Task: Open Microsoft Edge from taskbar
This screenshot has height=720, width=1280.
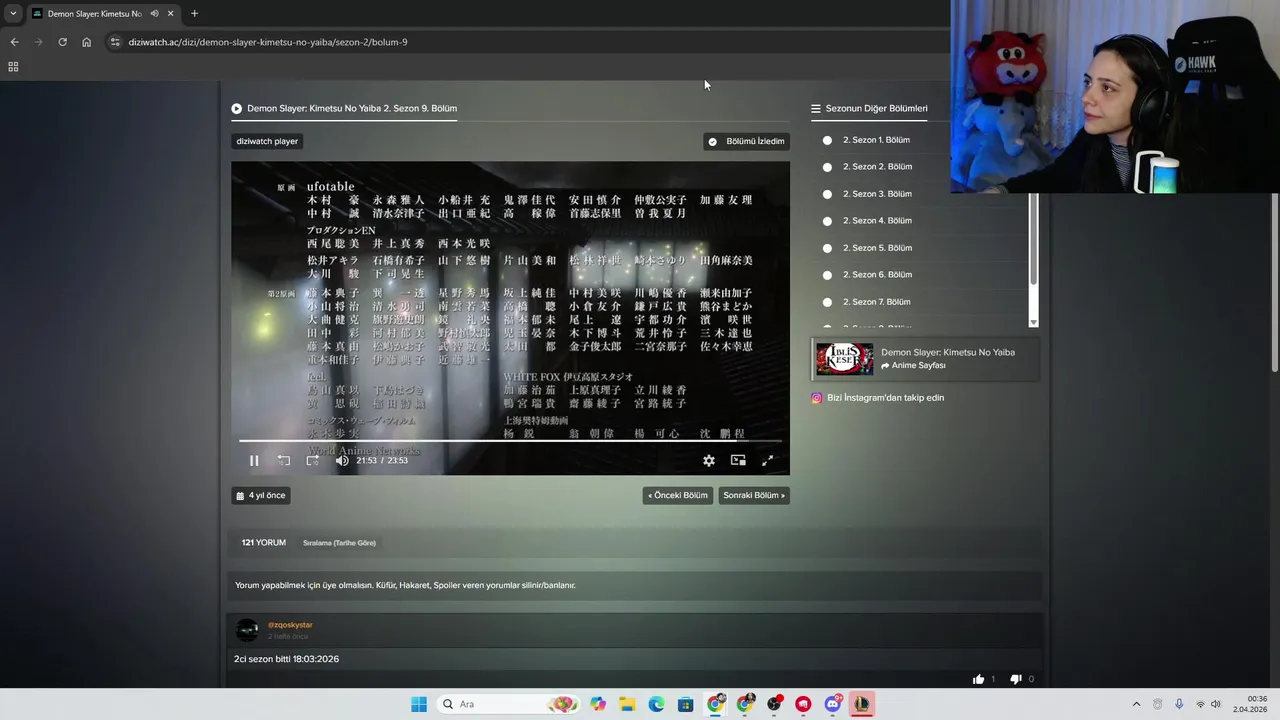Action: pyautogui.click(x=656, y=704)
